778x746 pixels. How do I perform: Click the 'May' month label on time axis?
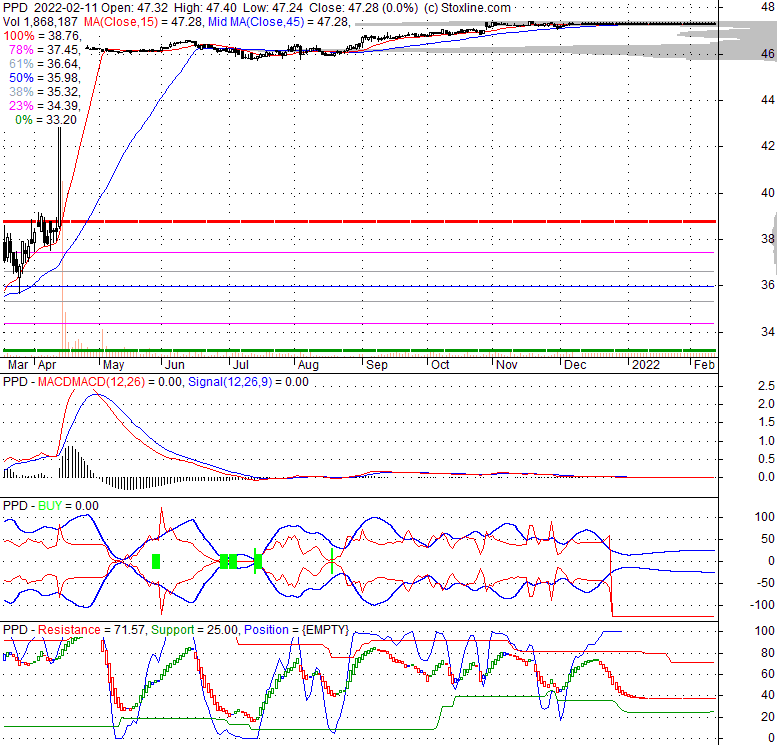114,365
